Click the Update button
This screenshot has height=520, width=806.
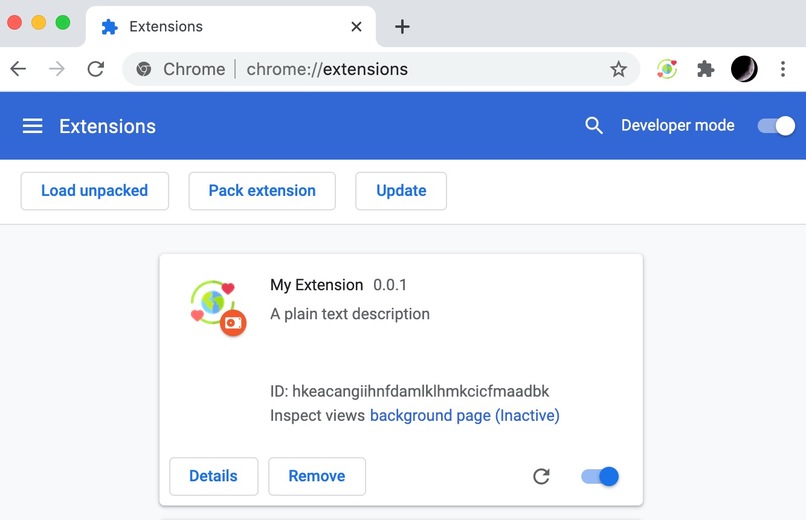click(x=401, y=191)
